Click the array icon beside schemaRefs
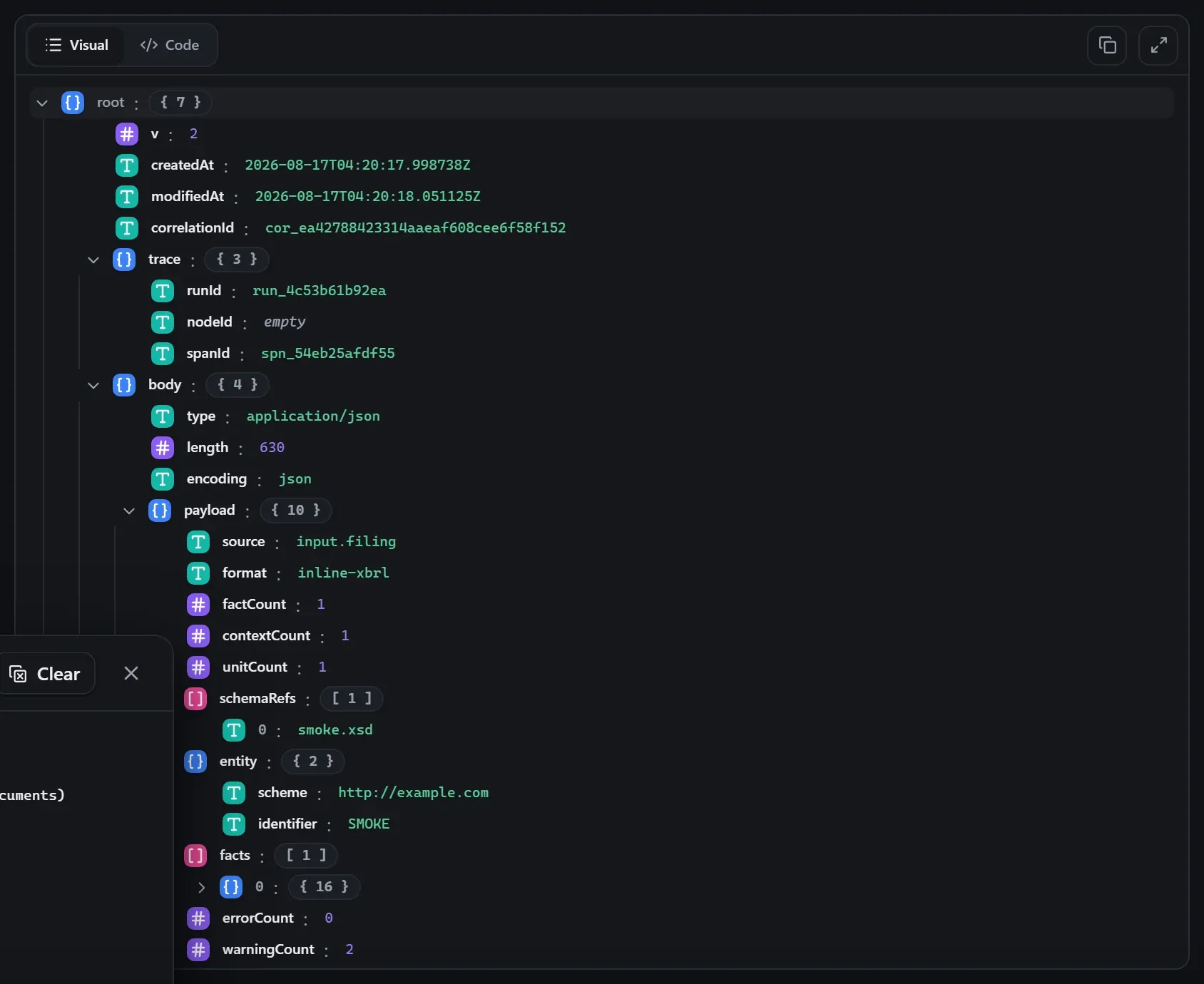This screenshot has height=984, width=1204. pyautogui.click(x=195, y=699)
